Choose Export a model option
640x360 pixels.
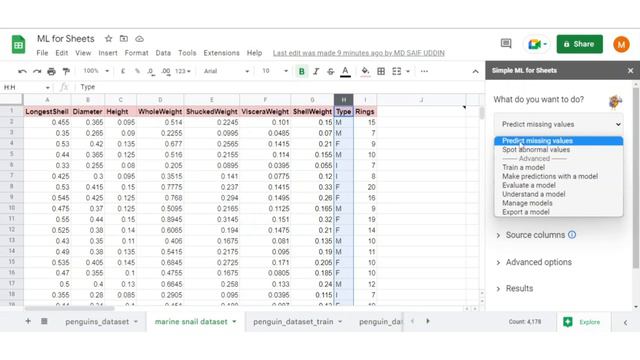pyautogui.click(x=526, y=212)
